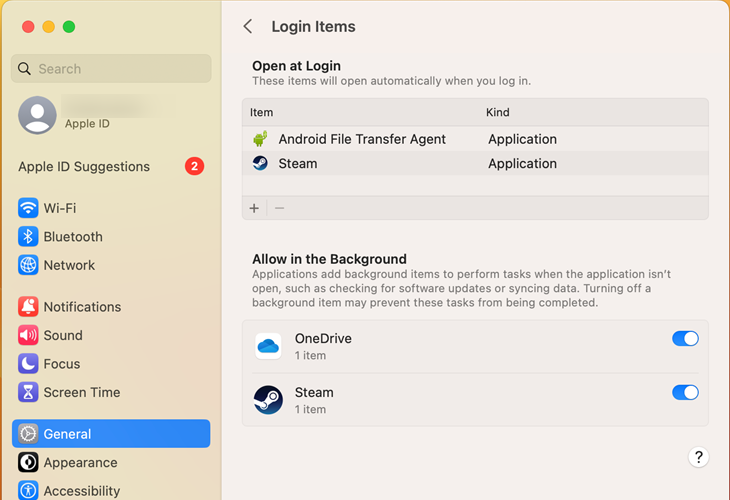Remove login item with minus button
This screenshot has height=500, width=730.
280,208
